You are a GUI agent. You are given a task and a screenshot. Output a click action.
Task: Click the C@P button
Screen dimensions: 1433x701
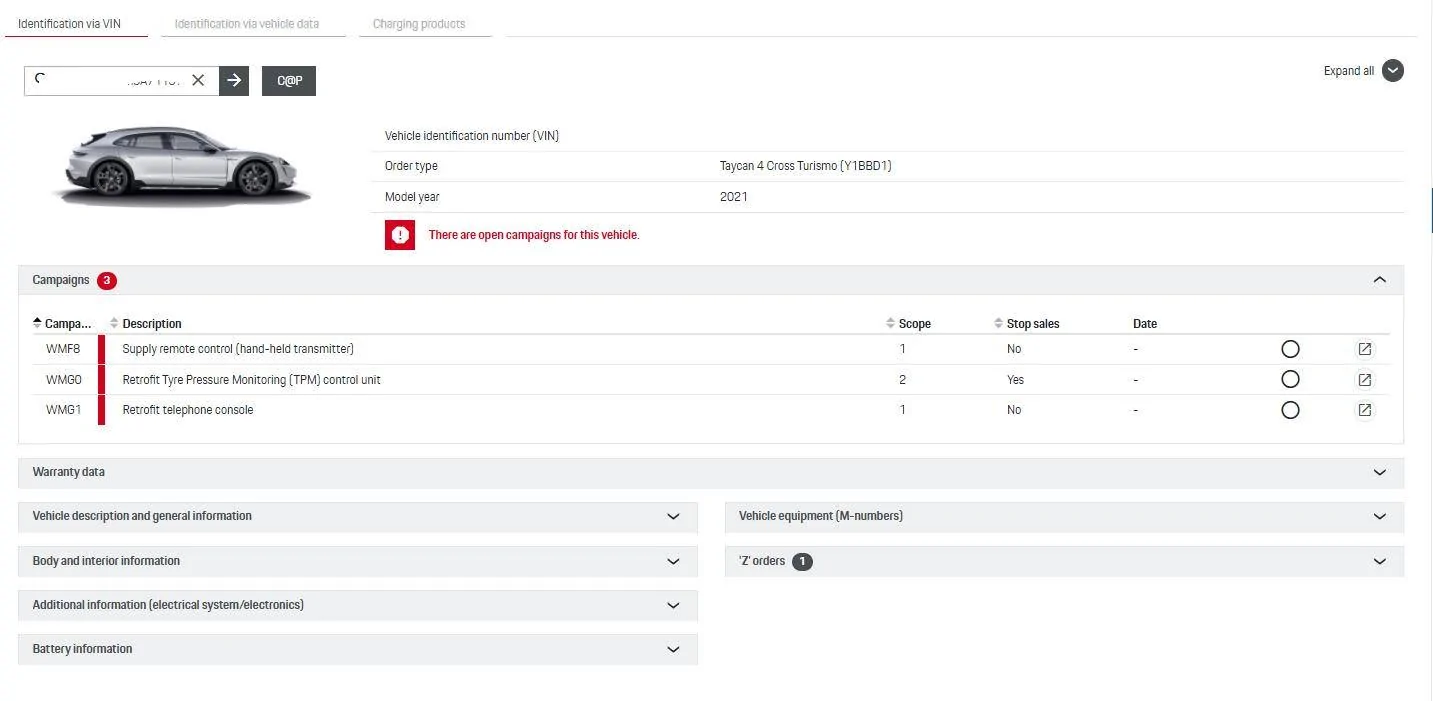[x=289, y=81]
